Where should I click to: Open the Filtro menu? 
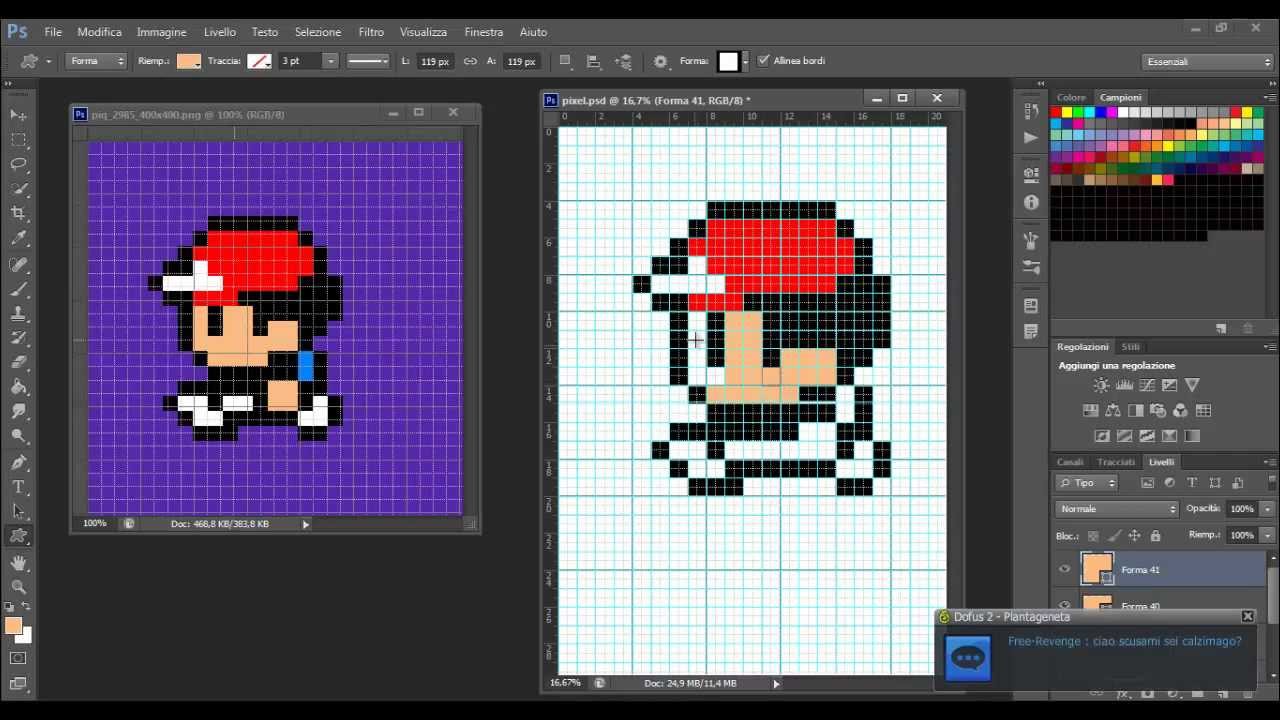click(370, 32)
